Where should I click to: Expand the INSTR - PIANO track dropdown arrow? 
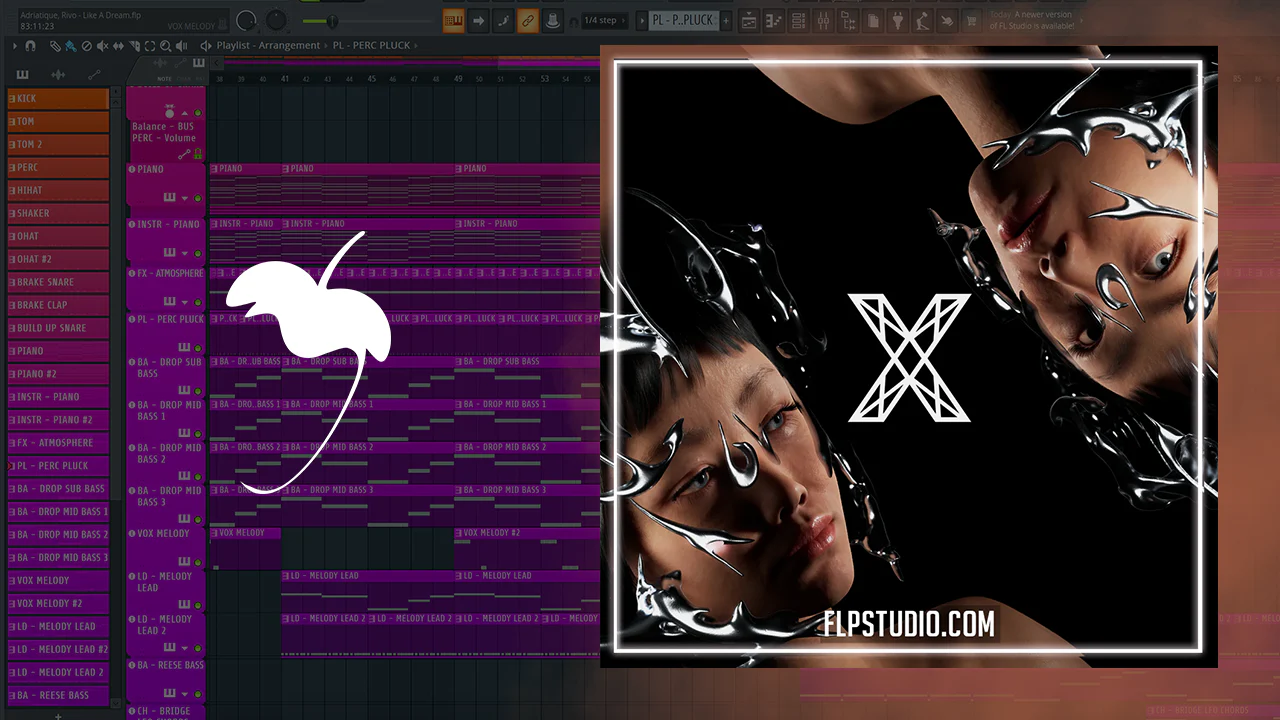[185, 255]
